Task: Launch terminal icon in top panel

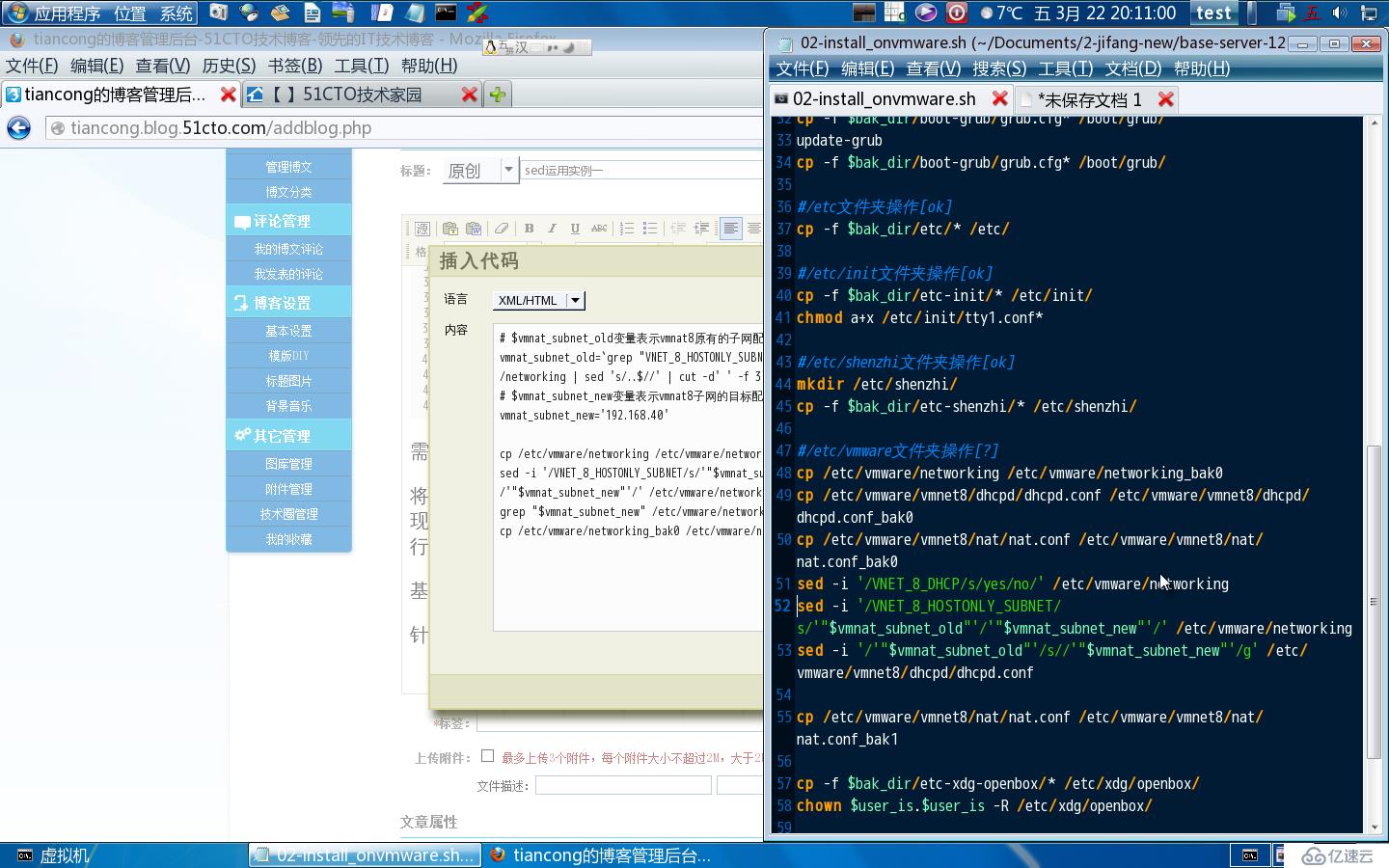Action: pos(446,13)
